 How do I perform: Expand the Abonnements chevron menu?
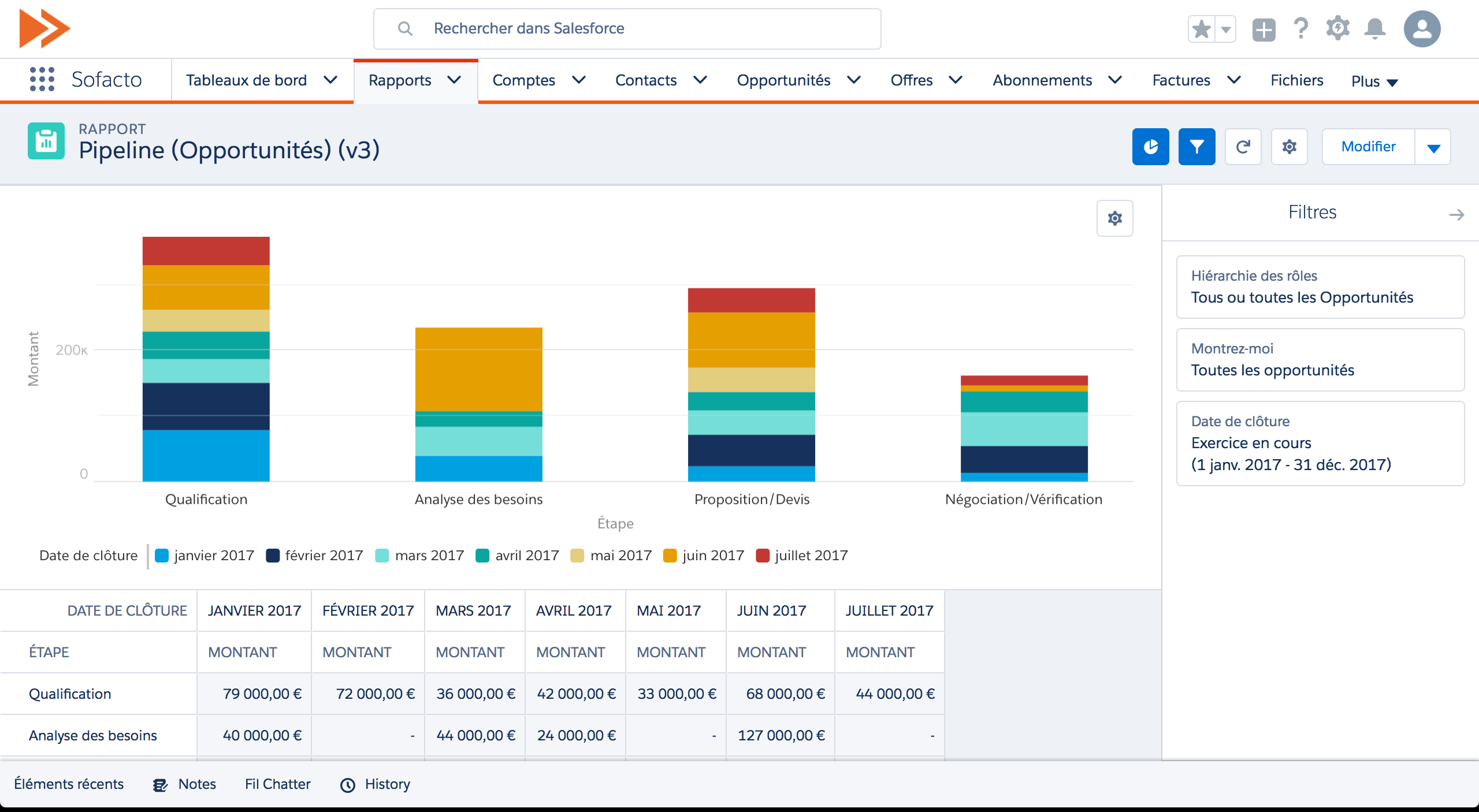1115,80
